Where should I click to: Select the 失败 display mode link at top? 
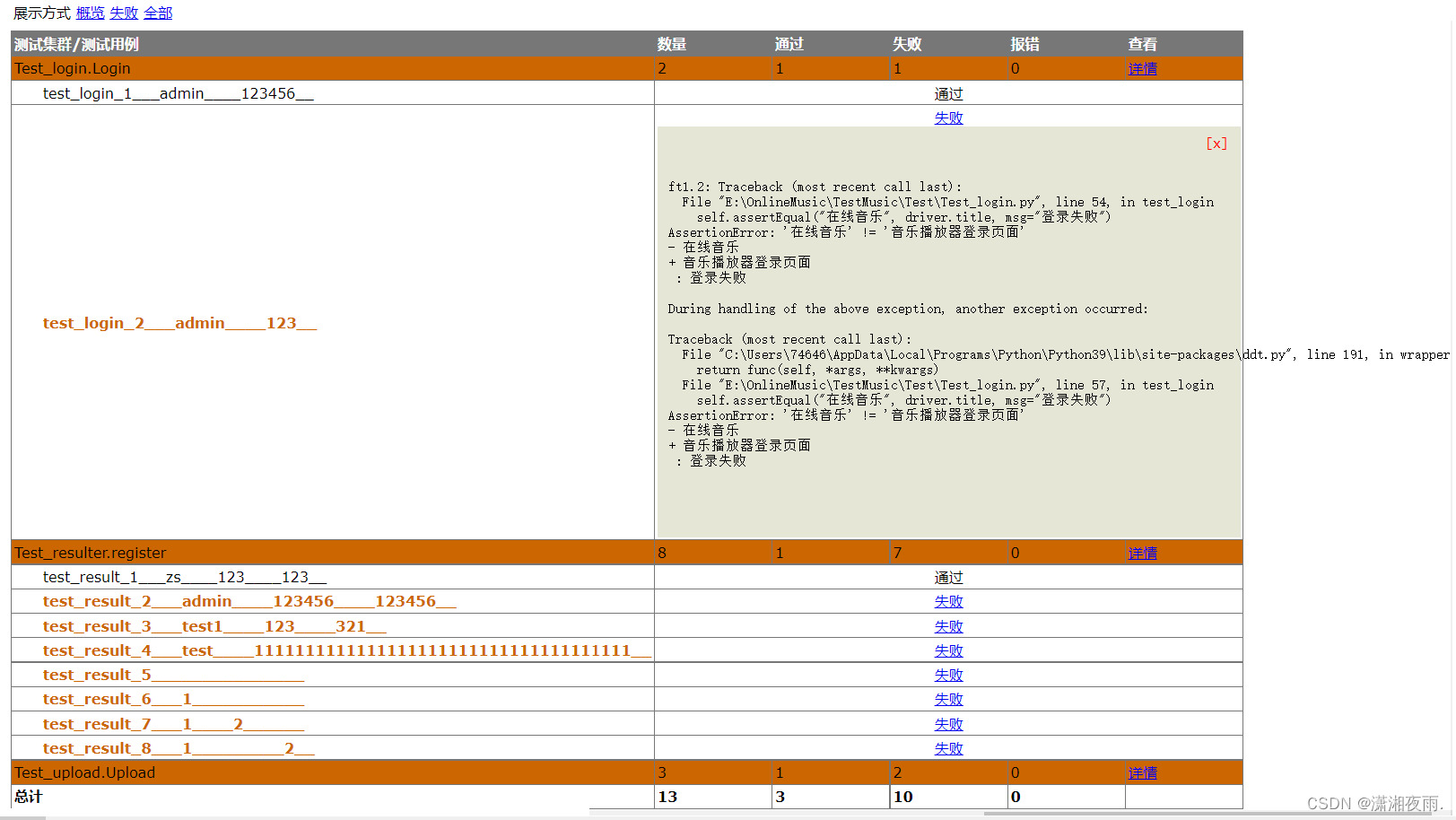point(124,13)
